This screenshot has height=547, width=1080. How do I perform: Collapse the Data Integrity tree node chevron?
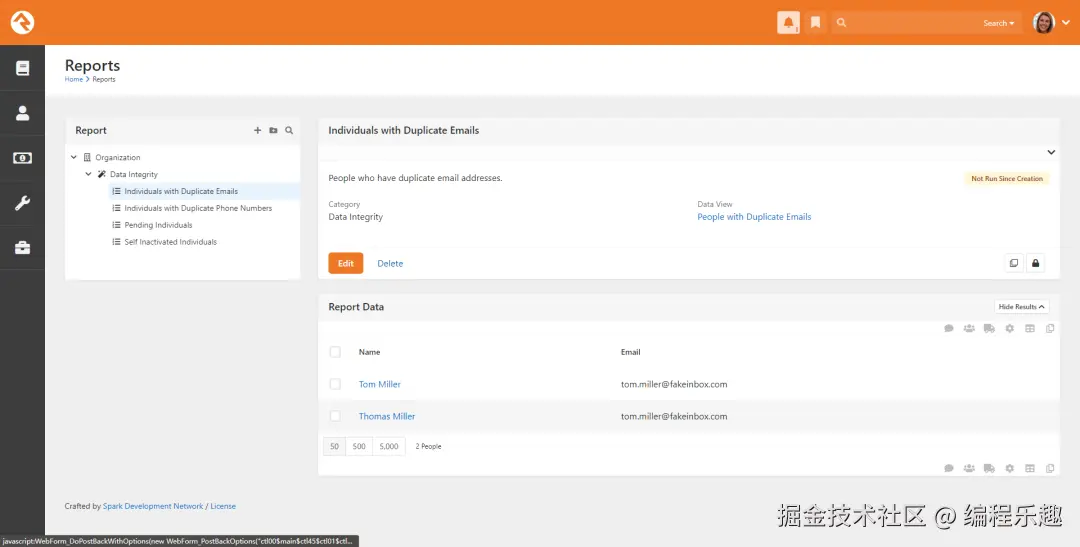click(88, 174)
